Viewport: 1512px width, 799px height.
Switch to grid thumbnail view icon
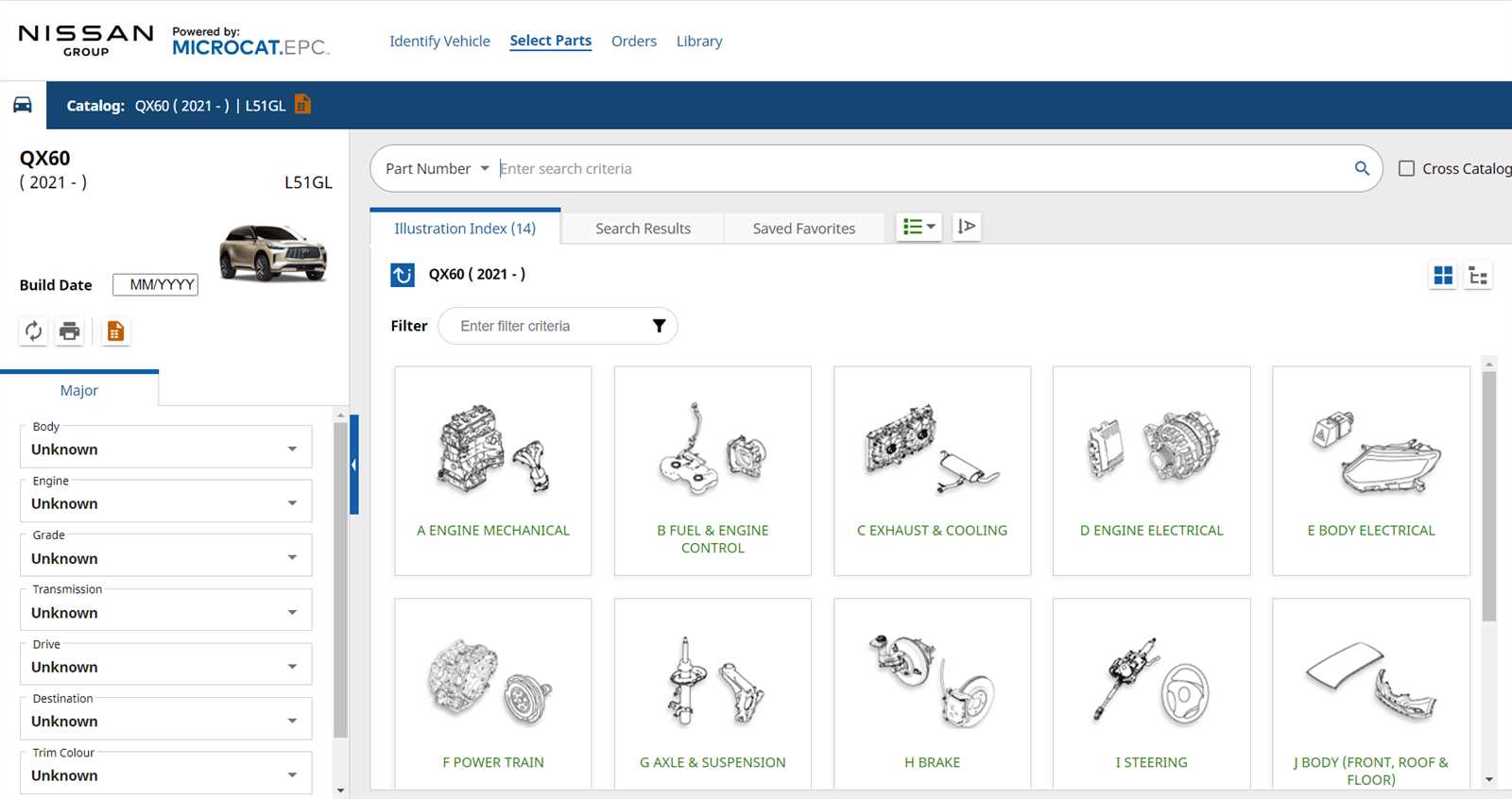coord(1443,276)
